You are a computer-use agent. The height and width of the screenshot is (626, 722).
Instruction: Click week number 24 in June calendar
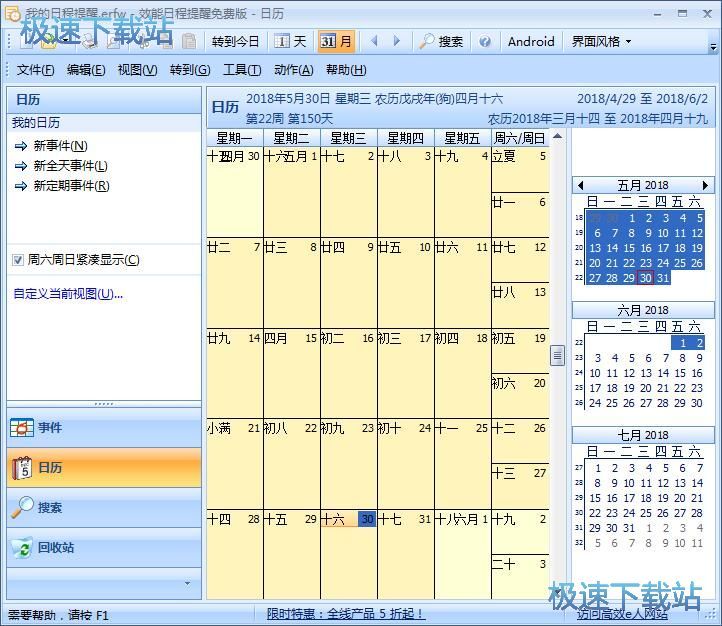pyautogui.click(x=579, y=373)
